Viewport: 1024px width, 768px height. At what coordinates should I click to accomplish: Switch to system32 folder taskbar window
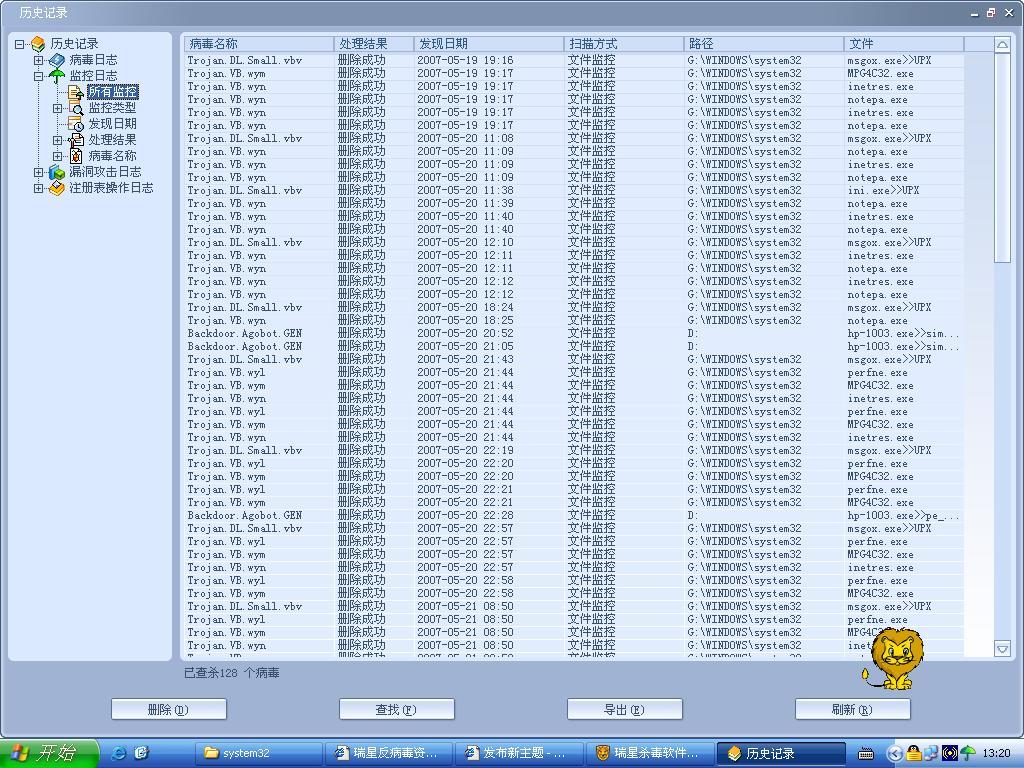tap(262, 753)
